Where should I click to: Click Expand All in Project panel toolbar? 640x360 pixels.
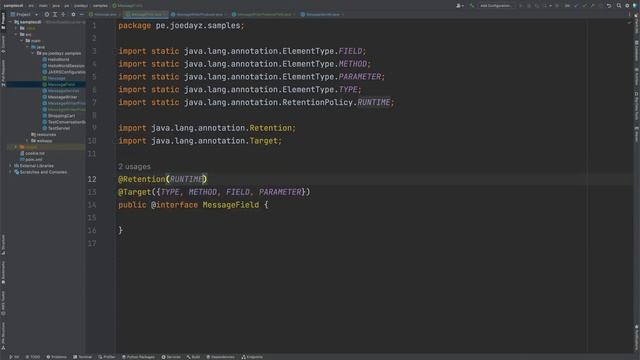(x=55, y=14)
